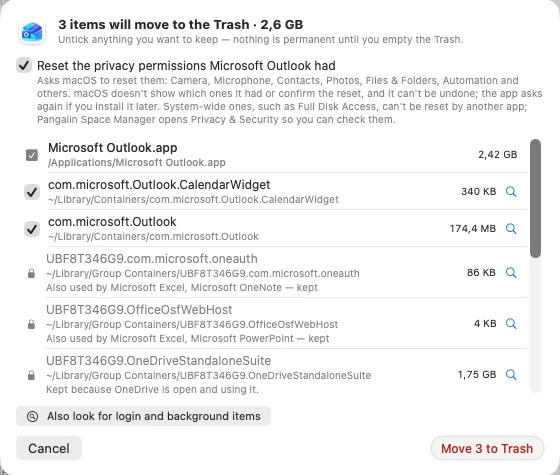Viewport: 560px width, 475px height.
Task: Click the Microsoft Outlook app icon in header
Action: click(32, 31)
